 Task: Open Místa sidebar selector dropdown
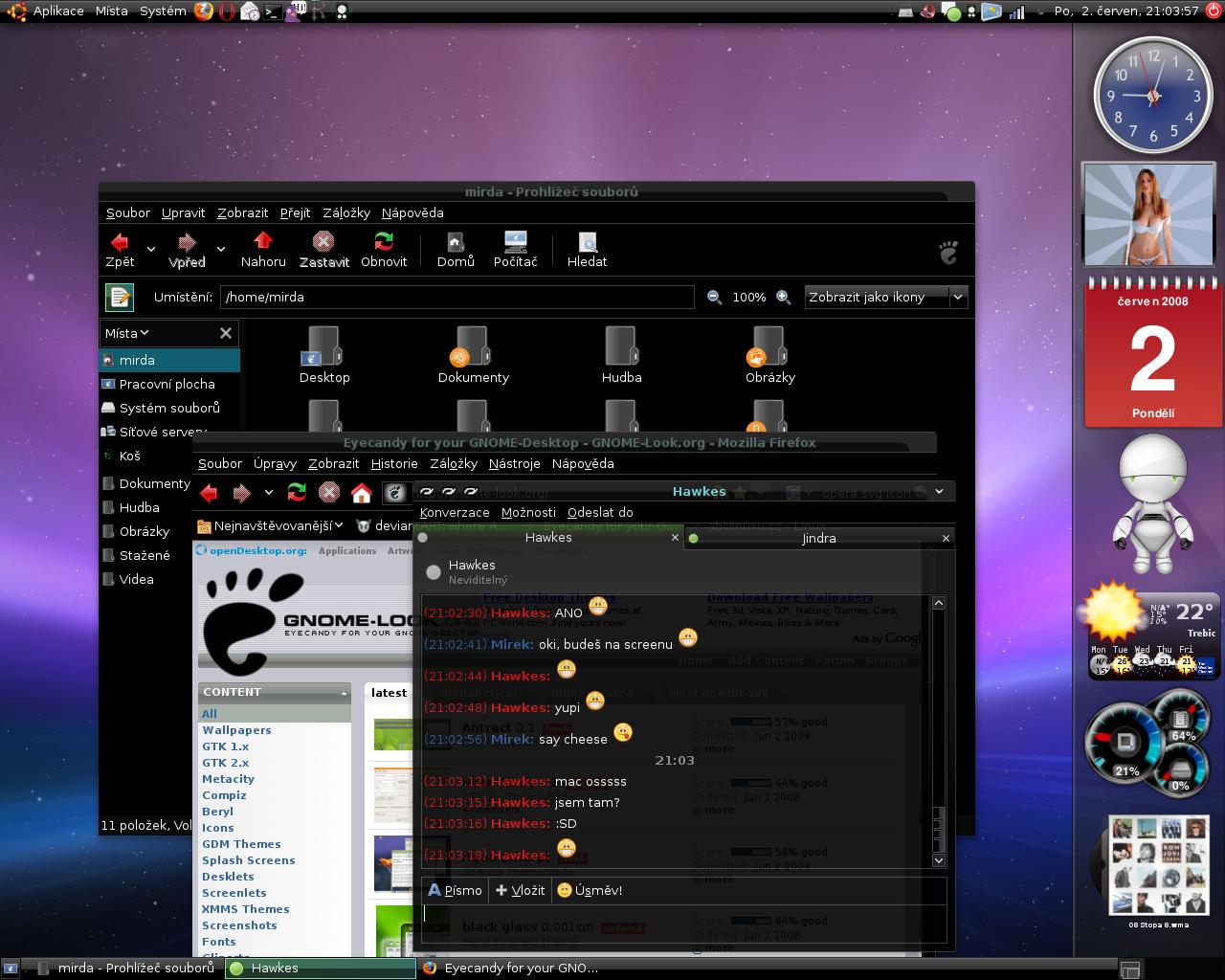(127, 333)
